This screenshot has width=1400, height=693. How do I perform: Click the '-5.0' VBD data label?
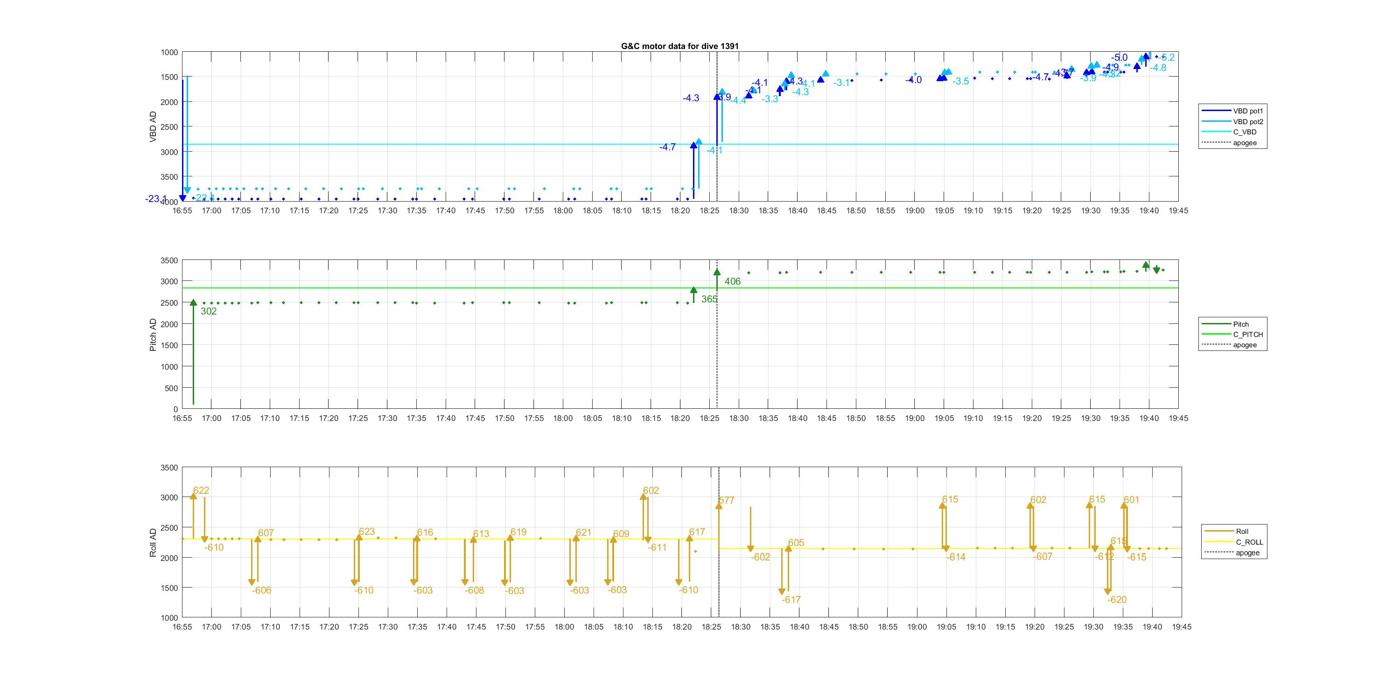point(1119,58)
